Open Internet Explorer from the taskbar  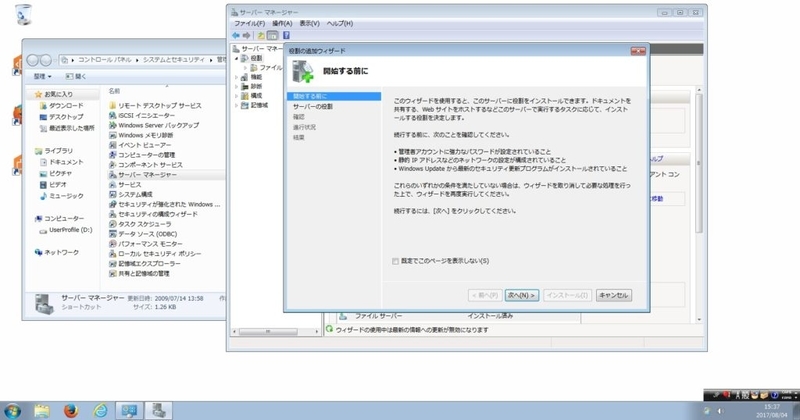click(x=101, y=411)
